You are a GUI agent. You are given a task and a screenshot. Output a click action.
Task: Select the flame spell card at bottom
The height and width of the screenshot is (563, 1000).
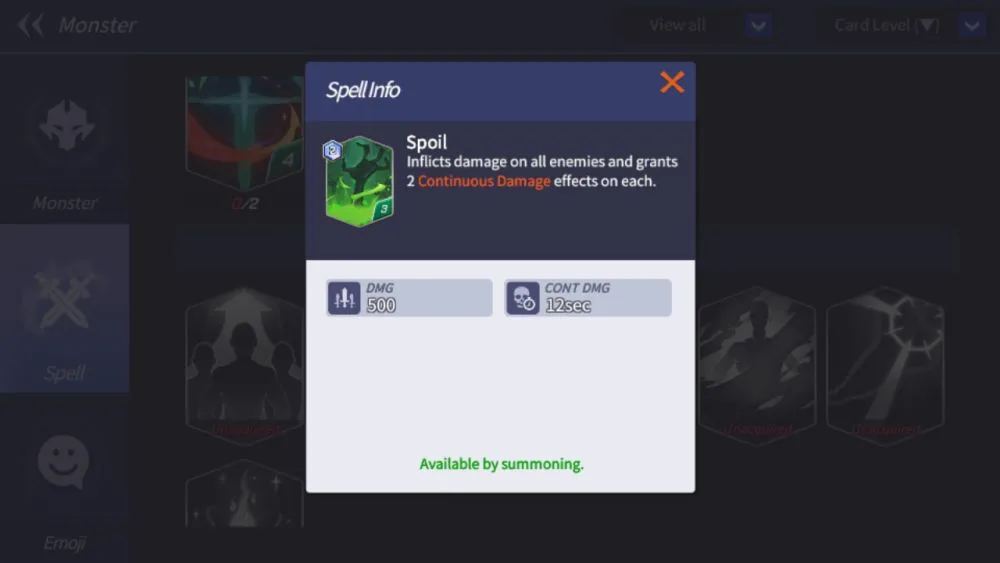click(245, 494)
